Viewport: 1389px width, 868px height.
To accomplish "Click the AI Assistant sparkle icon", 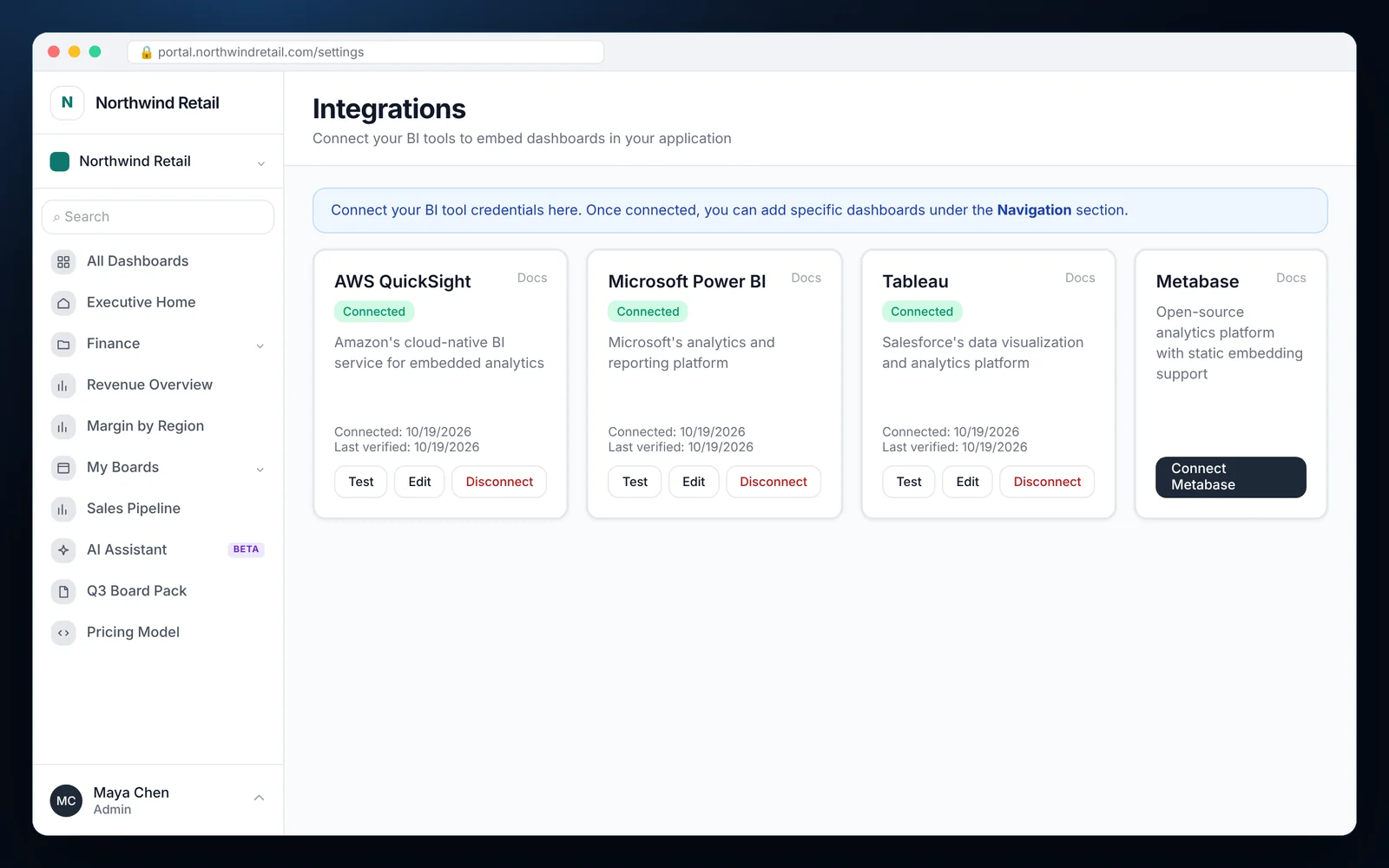I will [63, 550].
